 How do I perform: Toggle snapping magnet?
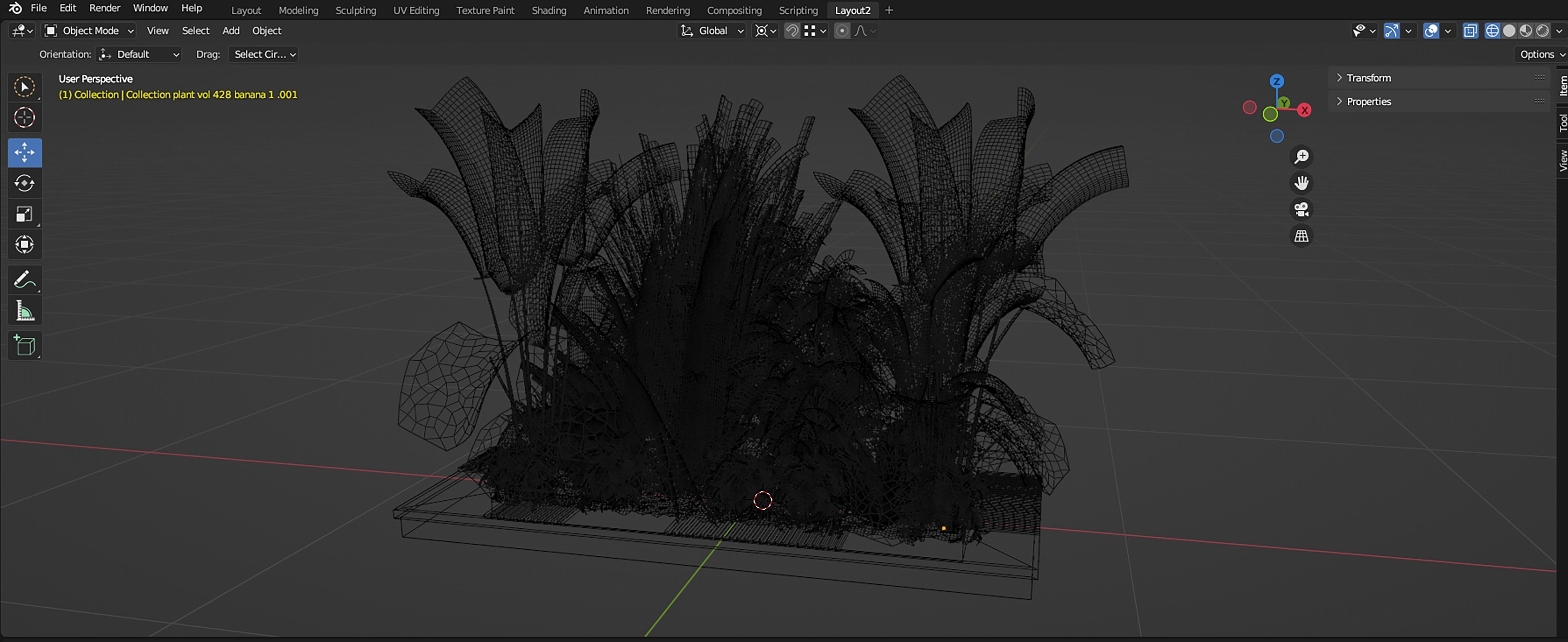point(792,31)
